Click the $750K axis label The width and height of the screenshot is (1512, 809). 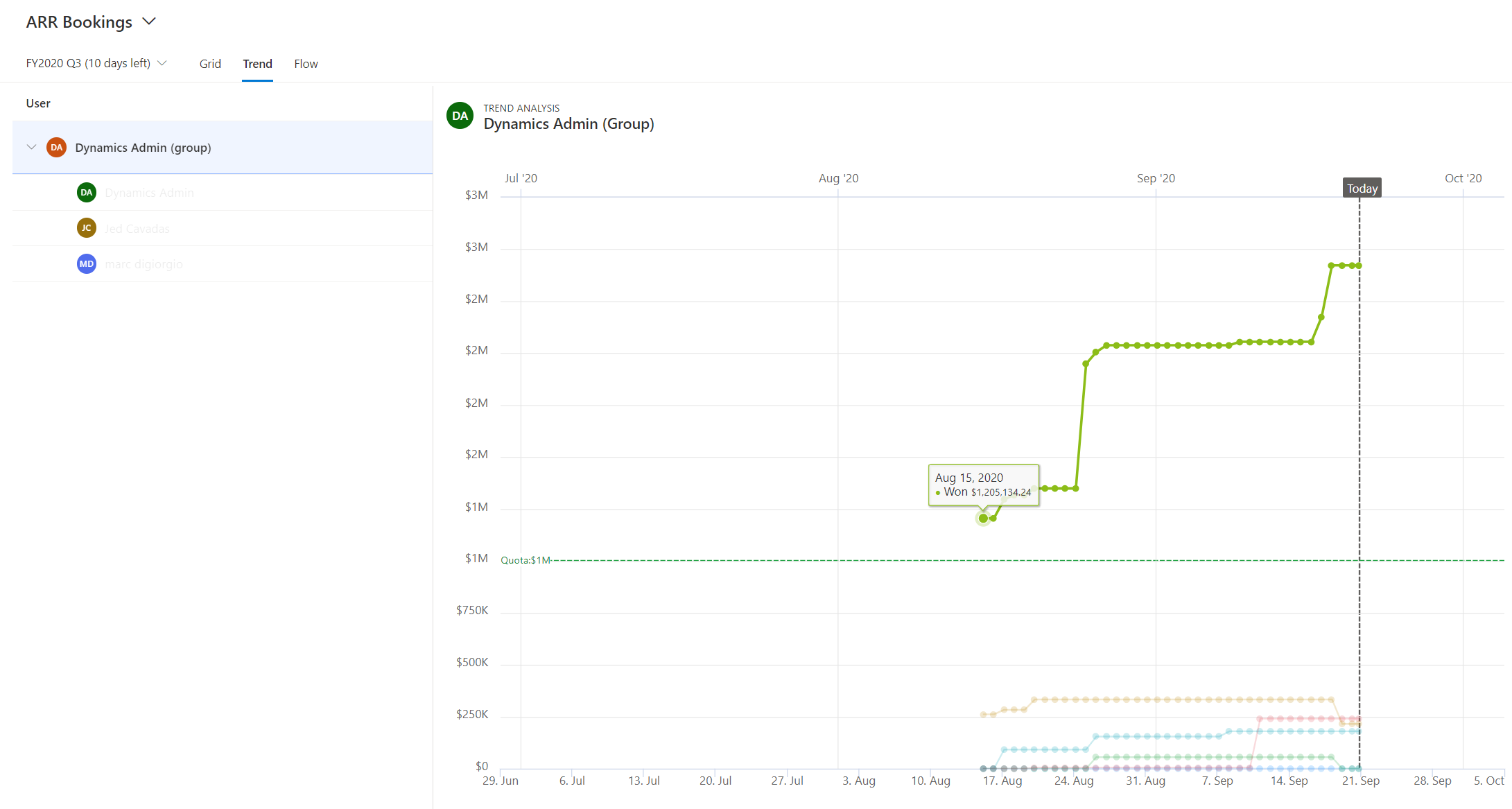pos(472,610)
